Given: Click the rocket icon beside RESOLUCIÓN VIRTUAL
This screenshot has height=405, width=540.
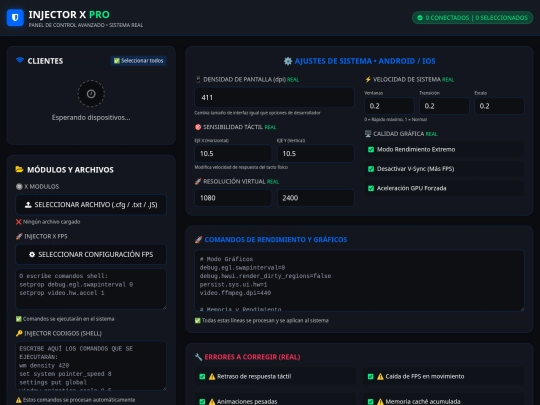Looking at the screenshot, I should click(198, 181).
